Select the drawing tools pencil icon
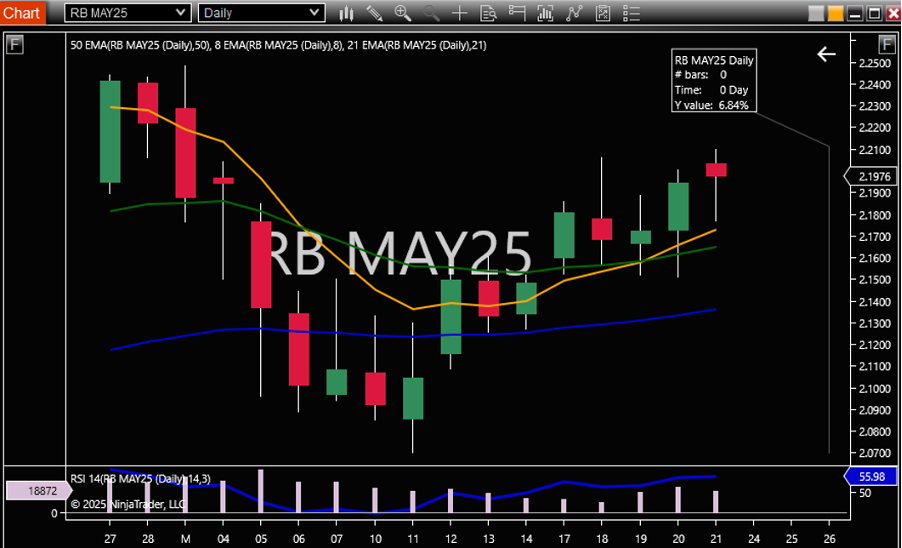Screen dimensions: 902x548 (374, 13)
